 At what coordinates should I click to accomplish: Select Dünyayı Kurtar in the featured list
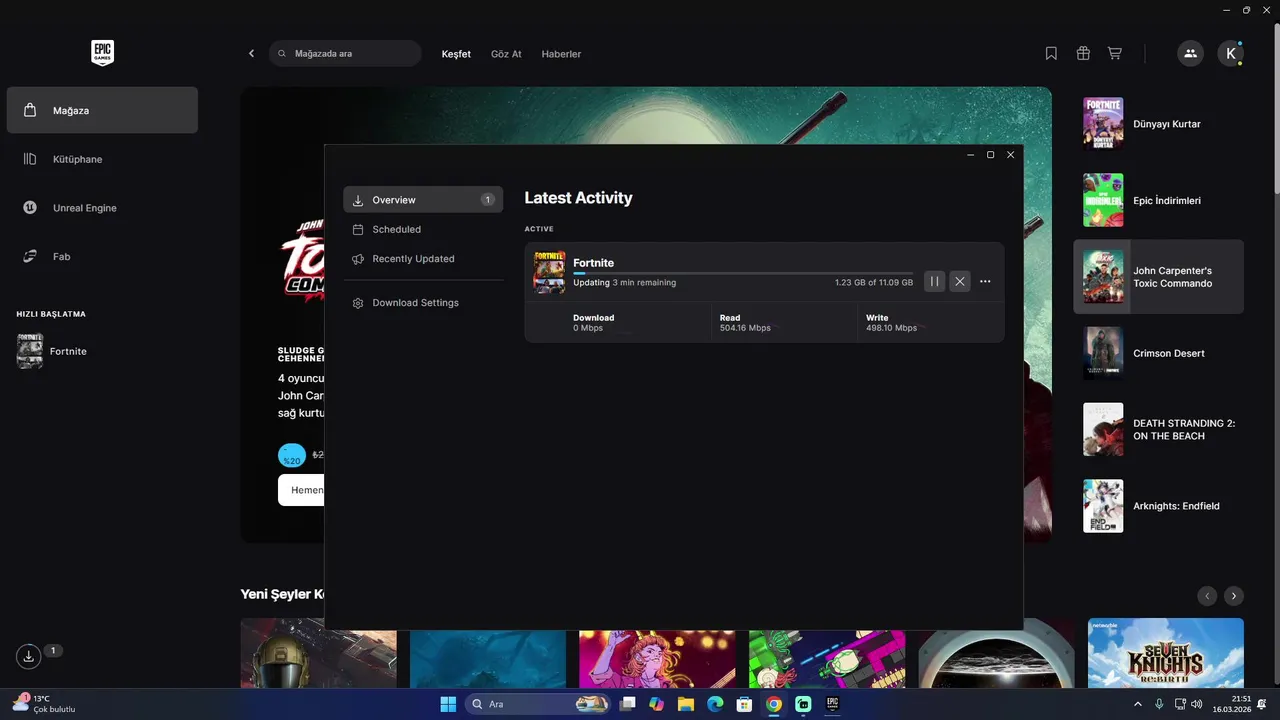click(1159, 124)
